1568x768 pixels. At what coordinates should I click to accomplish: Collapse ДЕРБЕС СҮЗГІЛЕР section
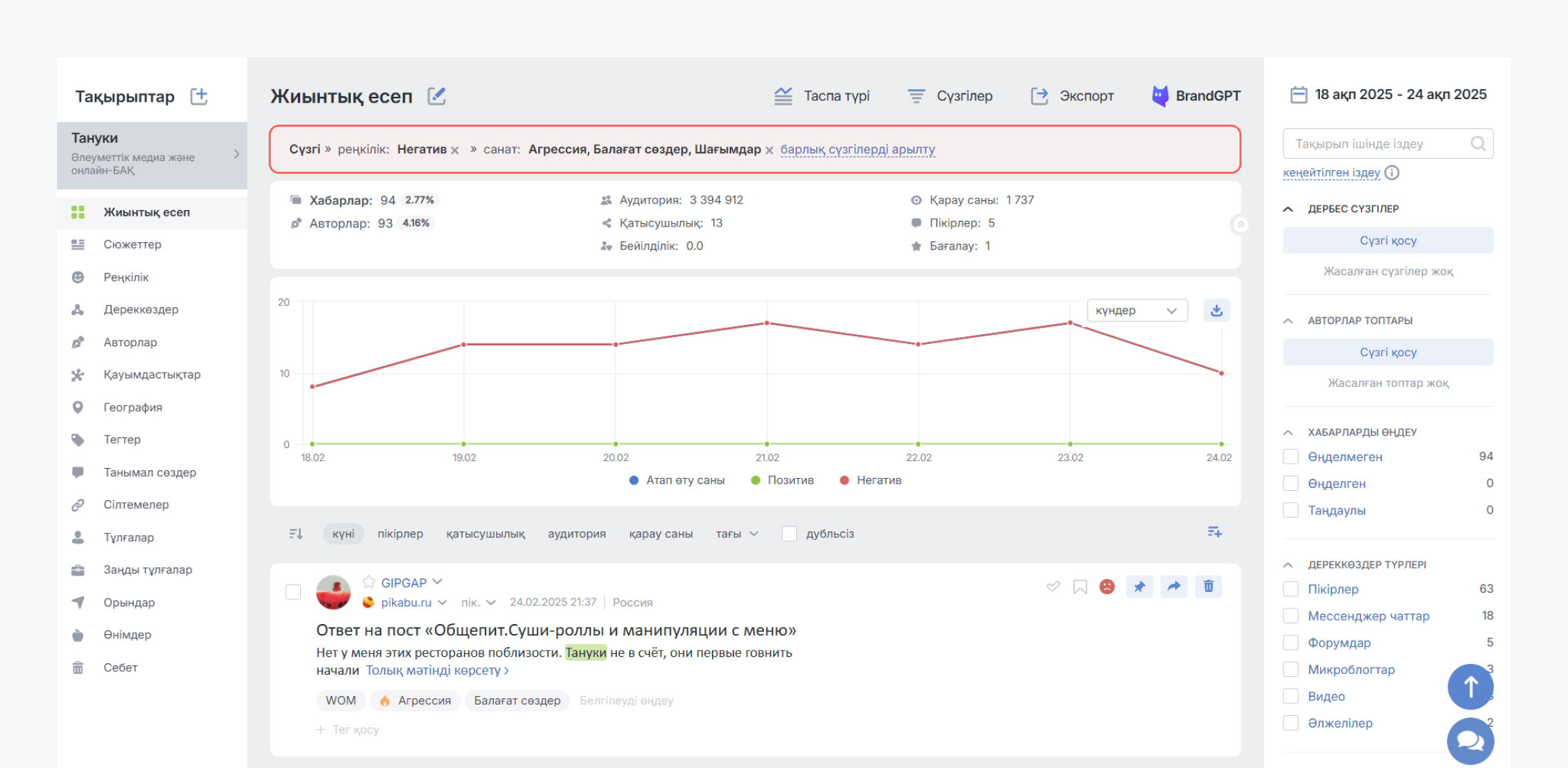(1288, 209)
